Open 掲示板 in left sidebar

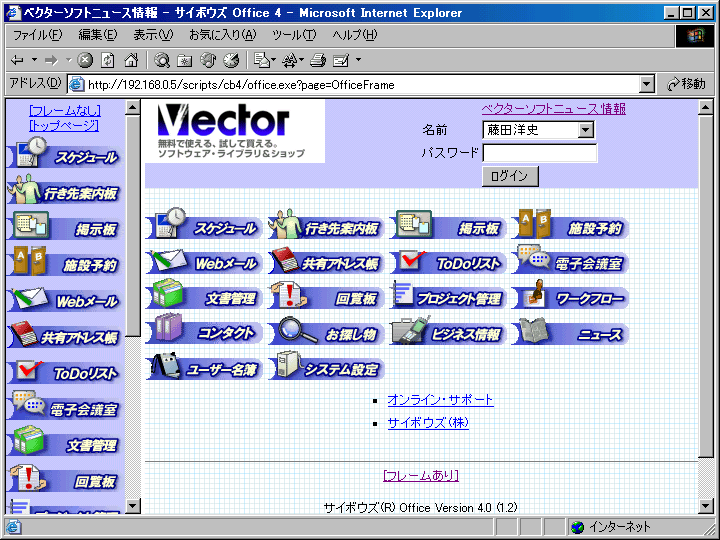[64, 226]
